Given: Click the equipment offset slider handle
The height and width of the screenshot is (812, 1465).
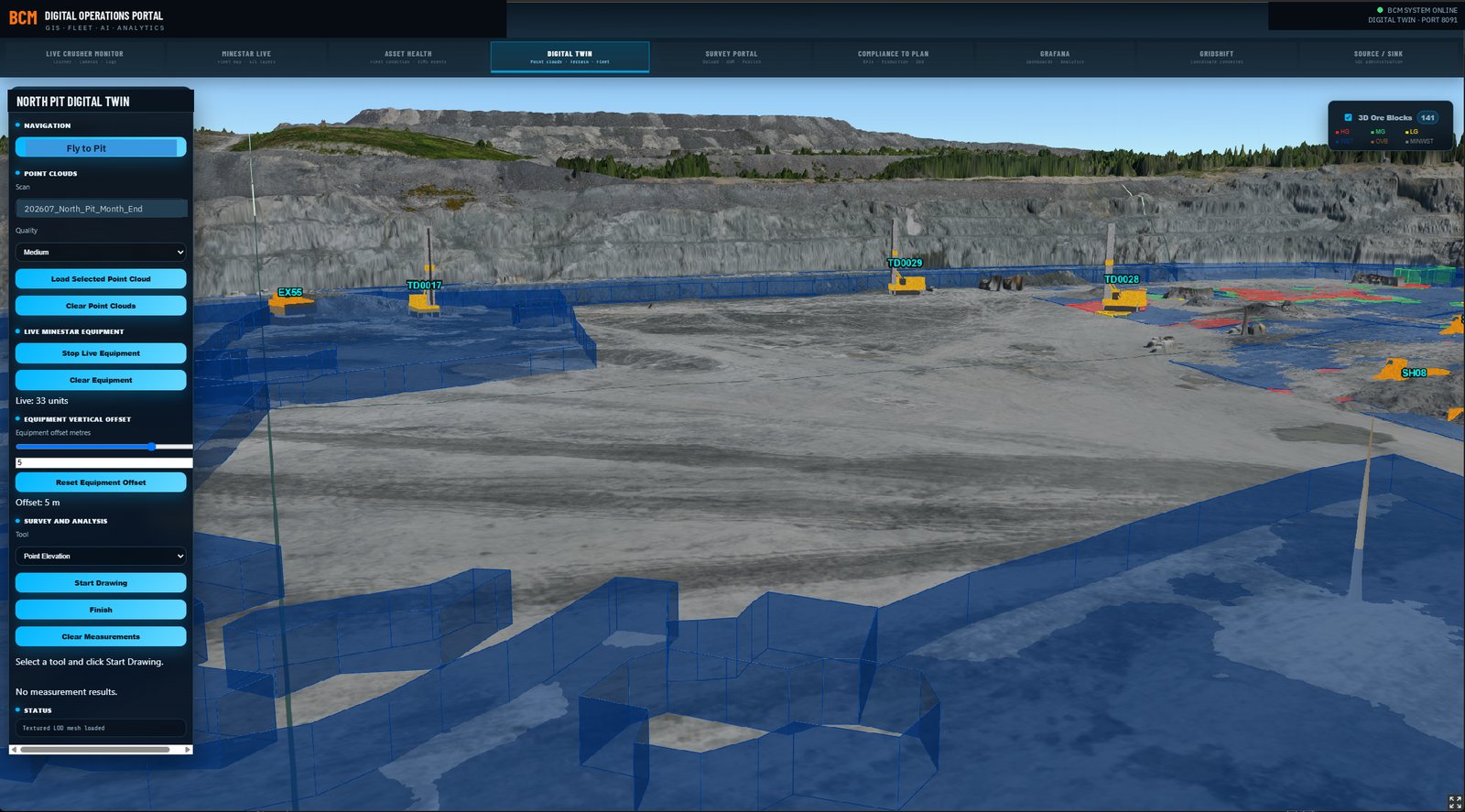Looking at the screenshot, I should tap(152, 447).
